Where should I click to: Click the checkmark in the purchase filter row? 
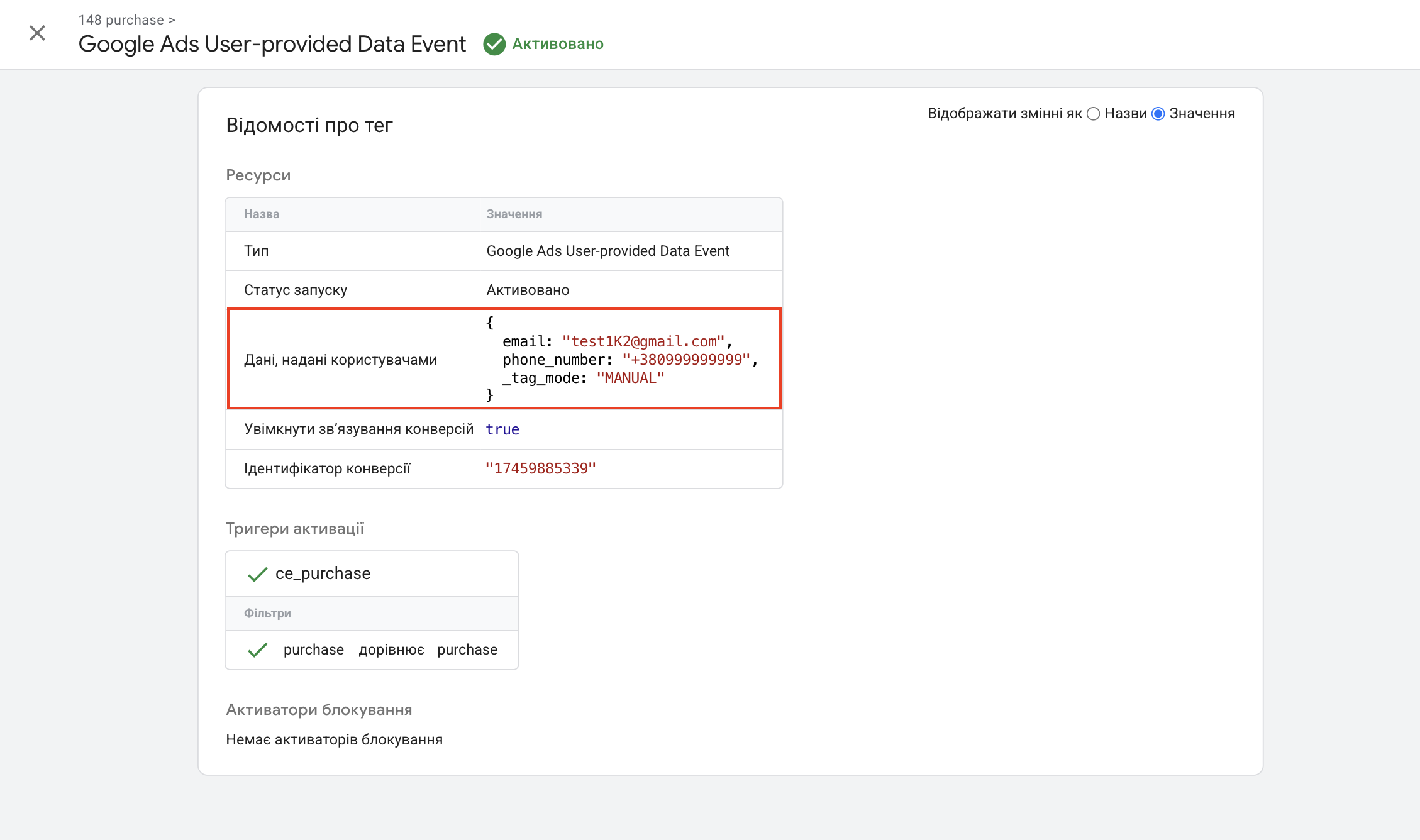point(257,649)
